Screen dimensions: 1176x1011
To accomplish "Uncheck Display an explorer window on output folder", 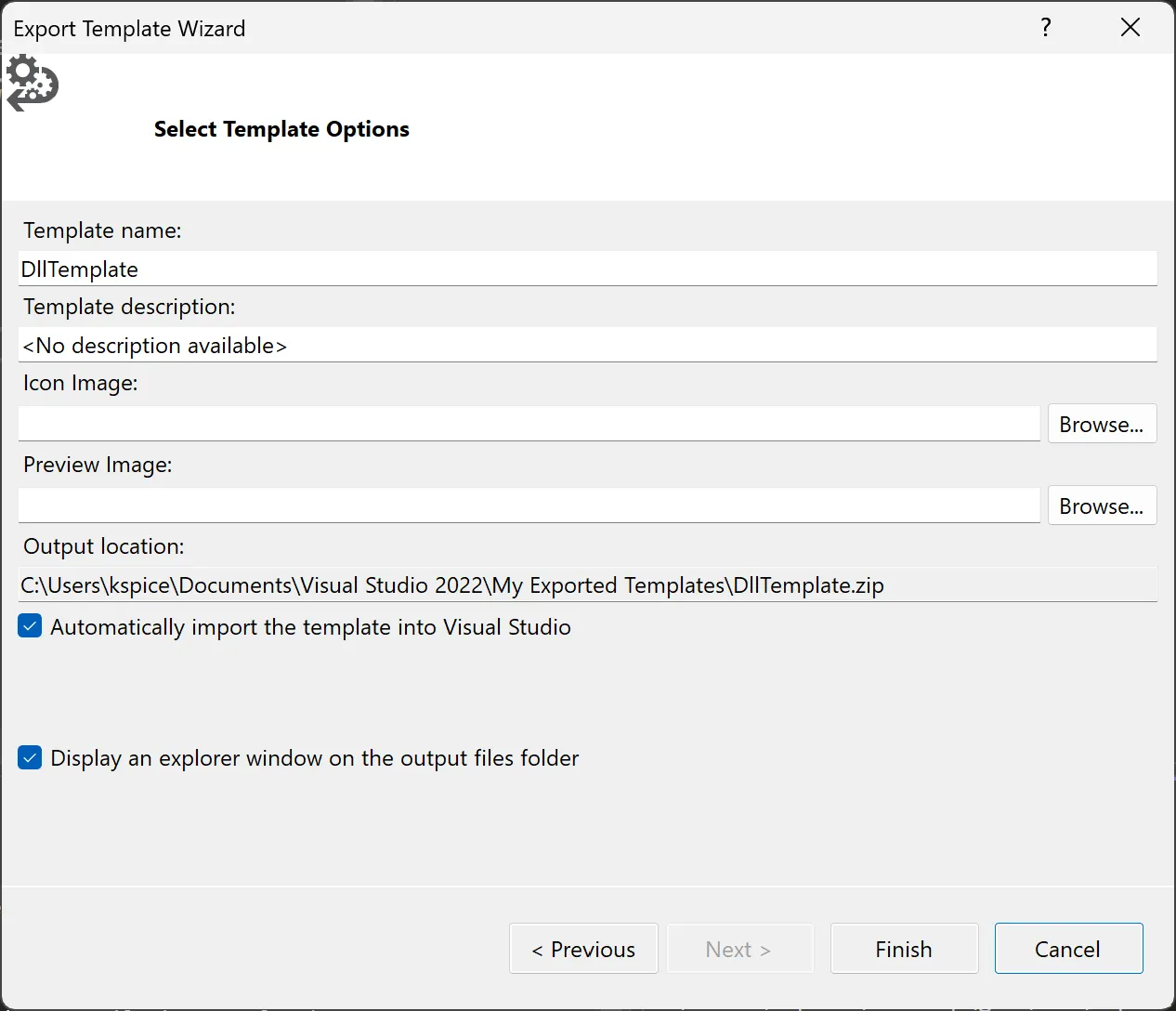I will [x=30, y=757].
